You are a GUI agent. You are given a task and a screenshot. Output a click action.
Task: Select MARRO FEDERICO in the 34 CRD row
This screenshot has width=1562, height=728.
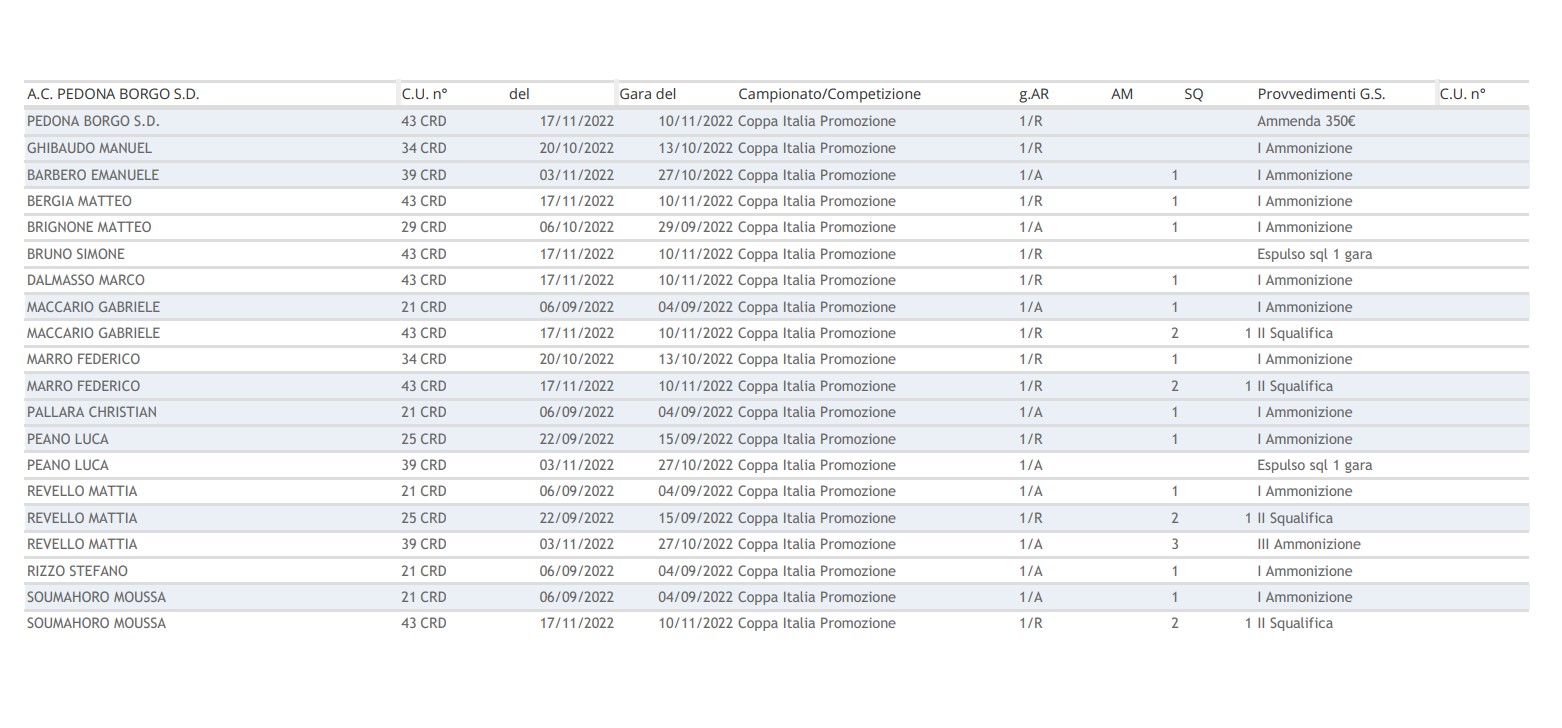83,359
